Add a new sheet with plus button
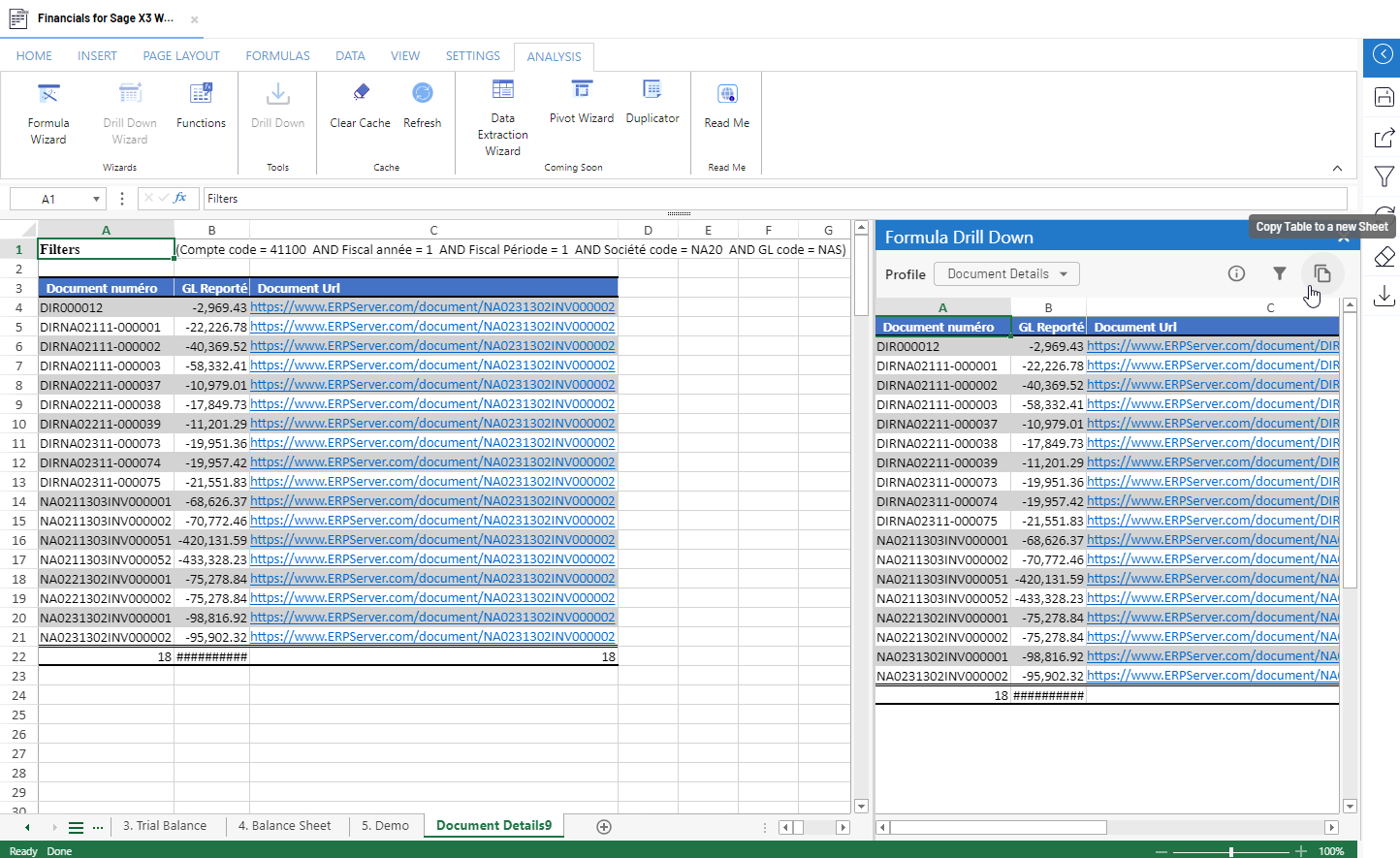Screen dimensions: 1400x858 click(x=604, y=827)
